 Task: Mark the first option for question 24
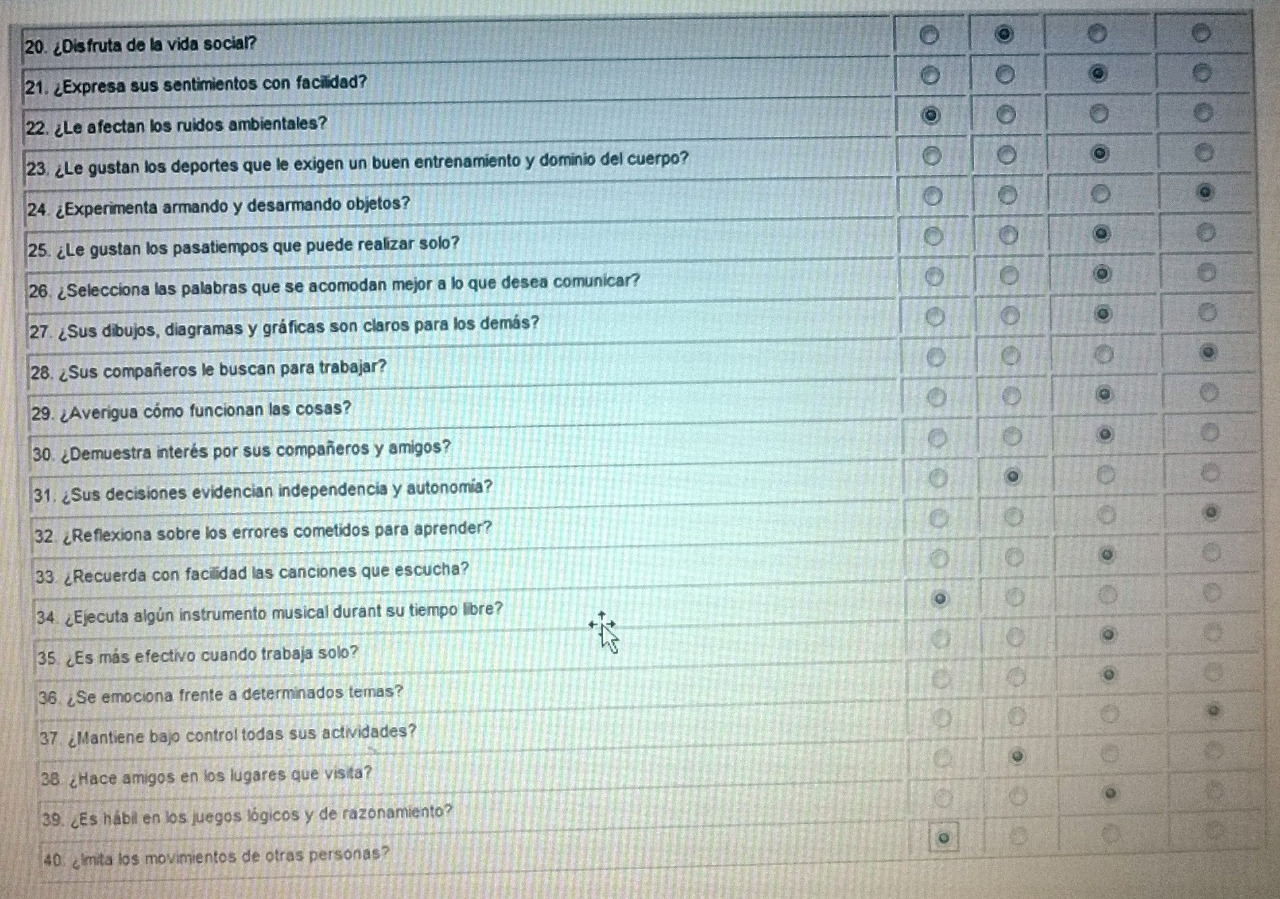coord(932,196)
